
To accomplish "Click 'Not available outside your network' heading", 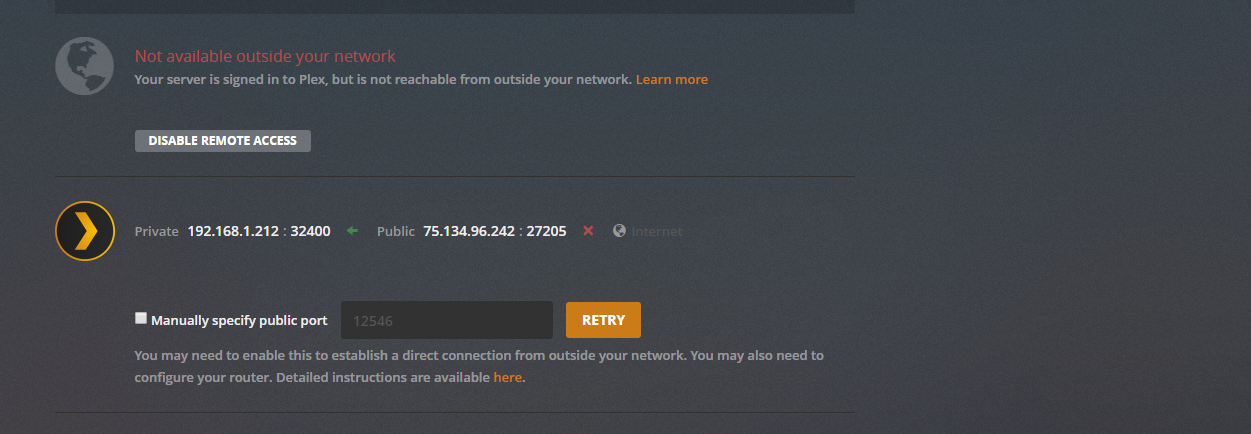I will tap(265, 57).
